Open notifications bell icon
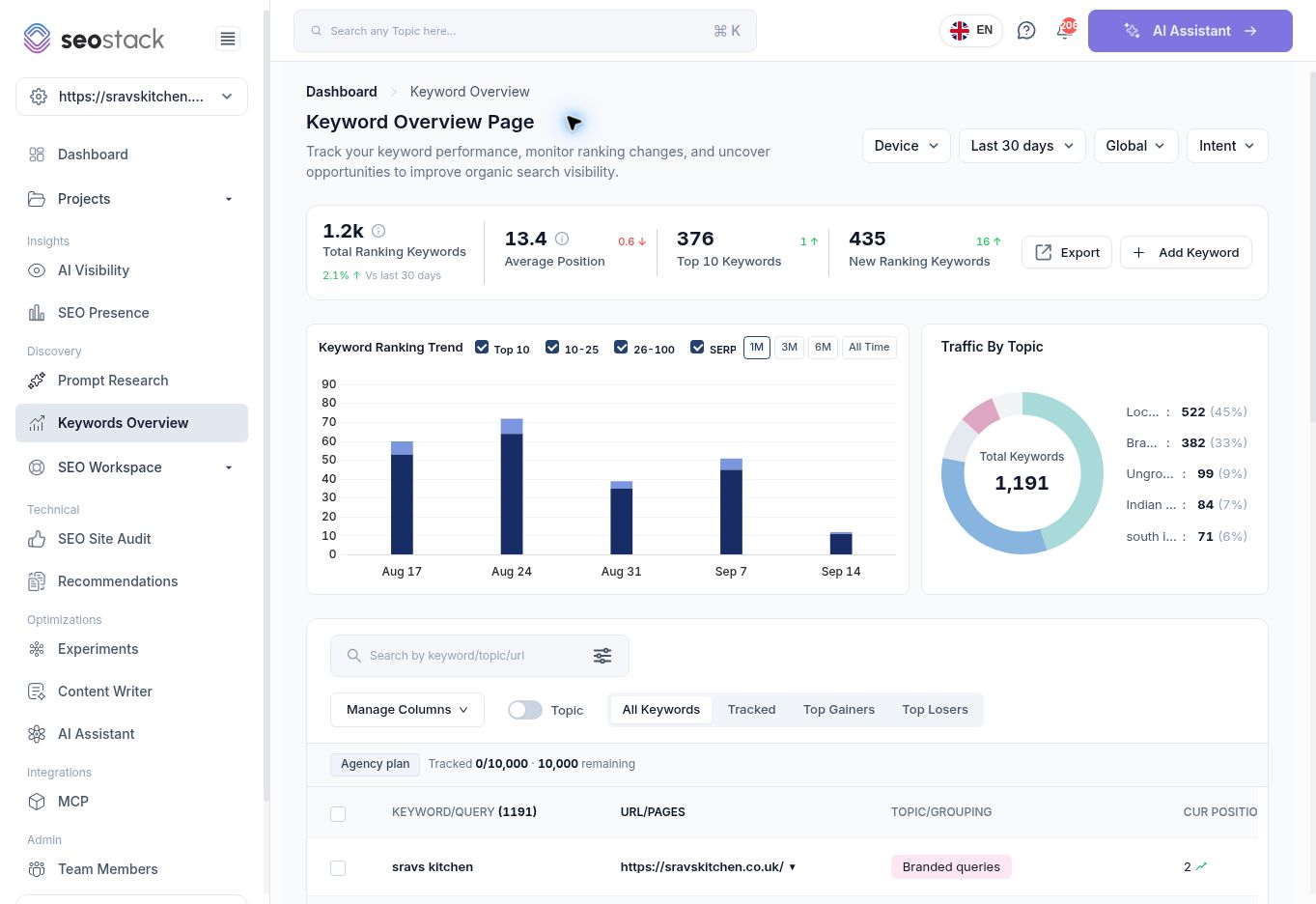 (1065, 30)
